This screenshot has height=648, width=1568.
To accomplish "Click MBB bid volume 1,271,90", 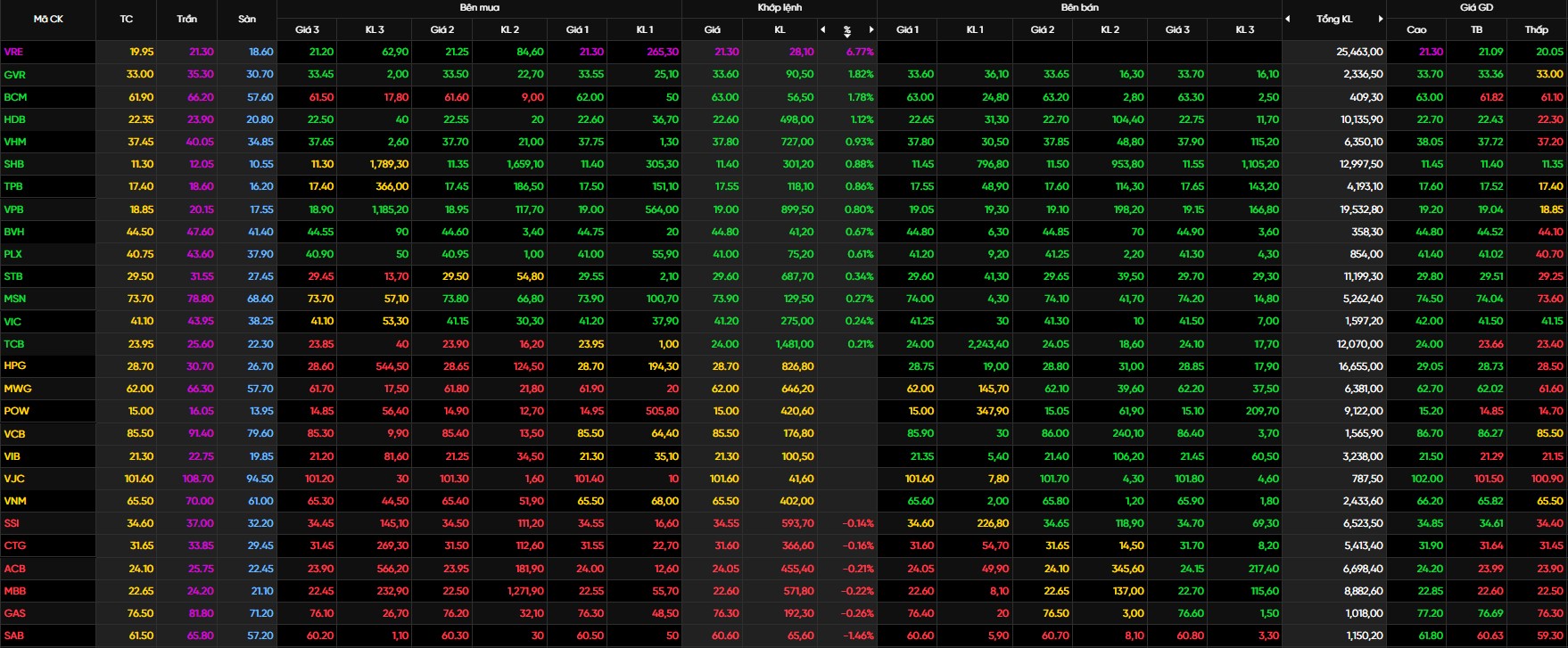I will 525,590.
